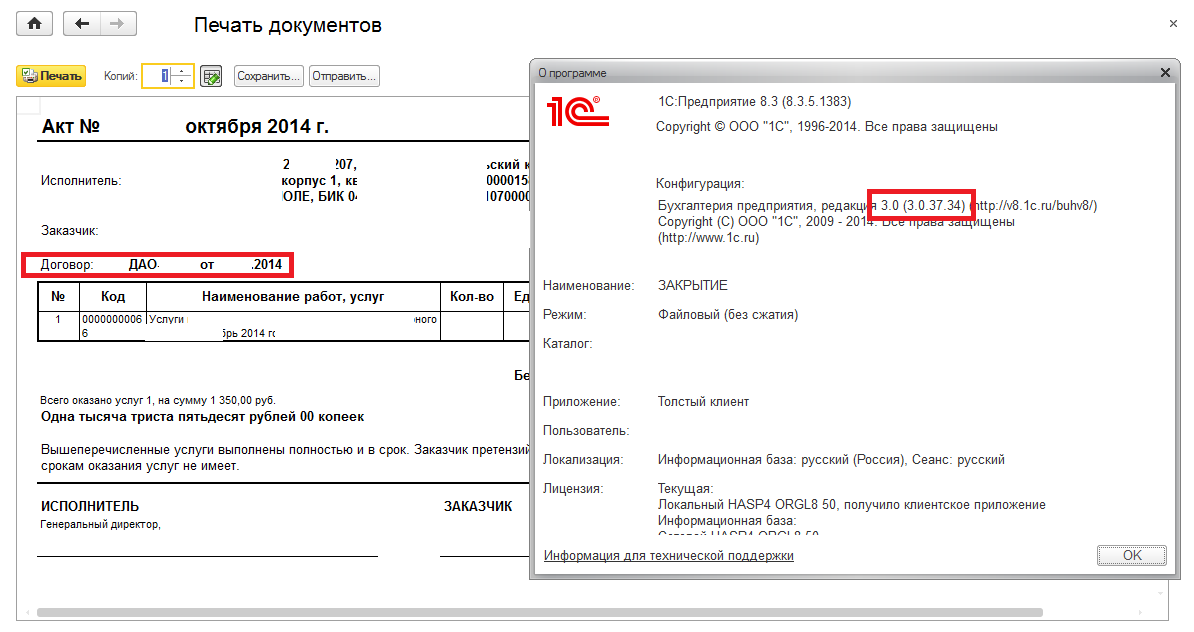Close the Печать документов page
The width and height of the screenshot is (1194, 632).
(x=1173, y=24)
